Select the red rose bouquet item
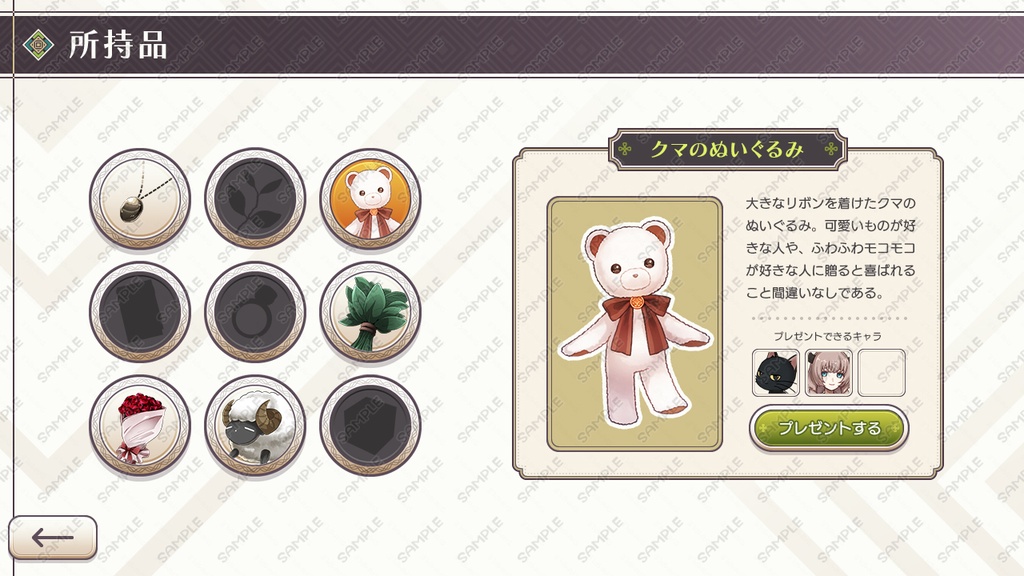1024x576 pixels. (x=140, y=425)
